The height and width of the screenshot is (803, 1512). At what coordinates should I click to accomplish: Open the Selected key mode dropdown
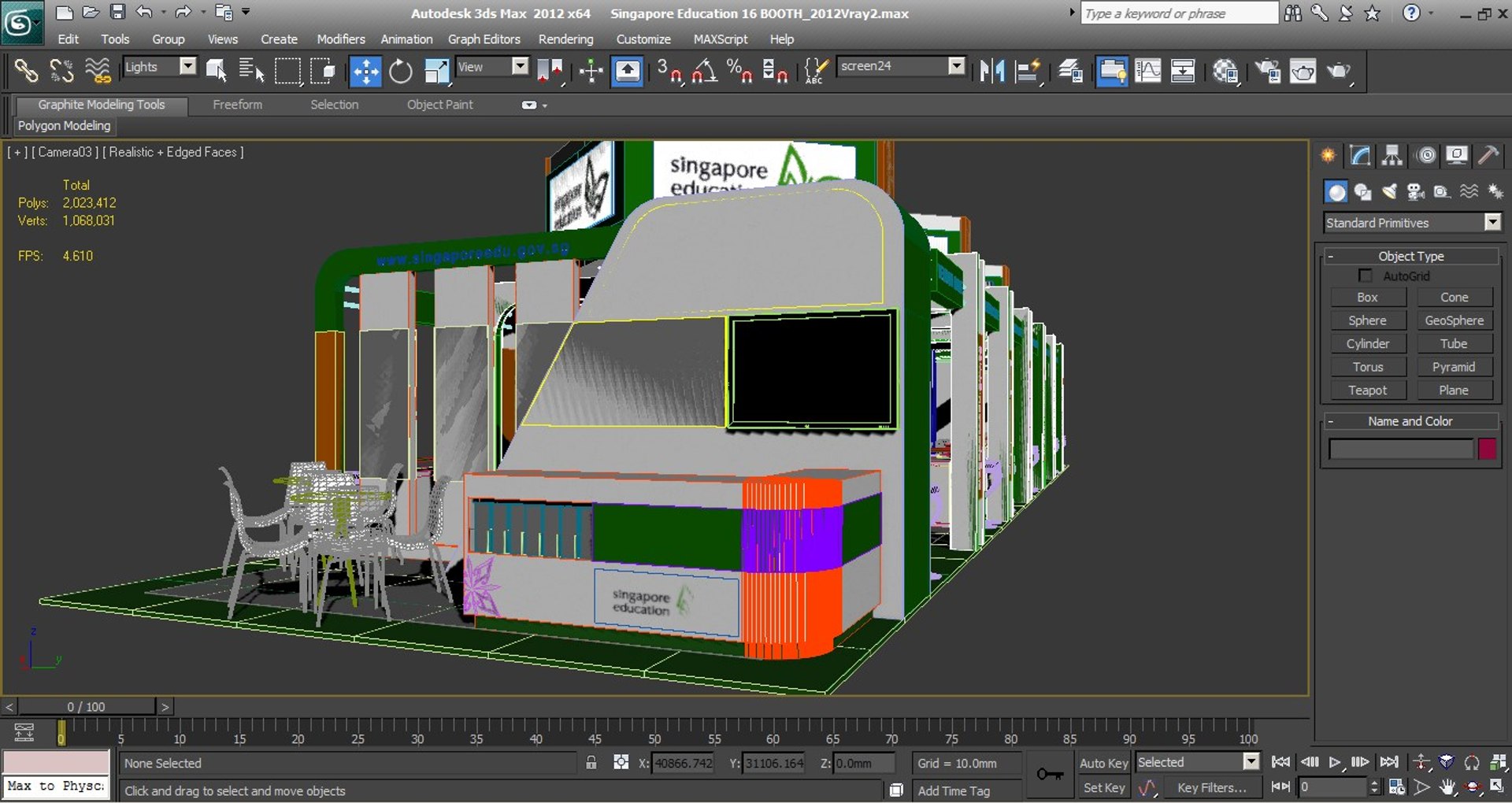(1251, 761)
